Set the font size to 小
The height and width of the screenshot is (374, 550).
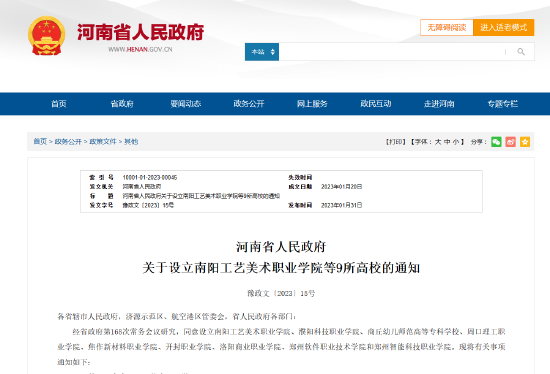click(456, 142)
